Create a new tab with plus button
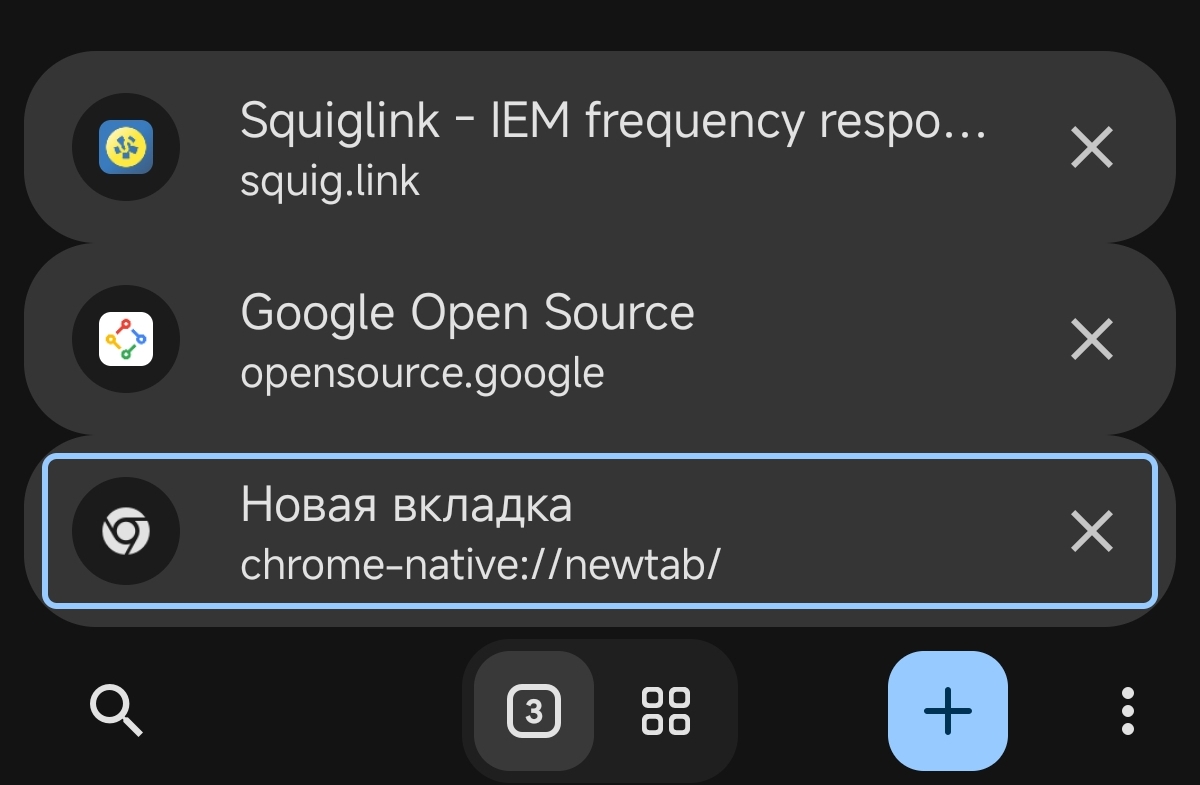1200x785 pixels. pyautogui.click(x=947, y=711)
